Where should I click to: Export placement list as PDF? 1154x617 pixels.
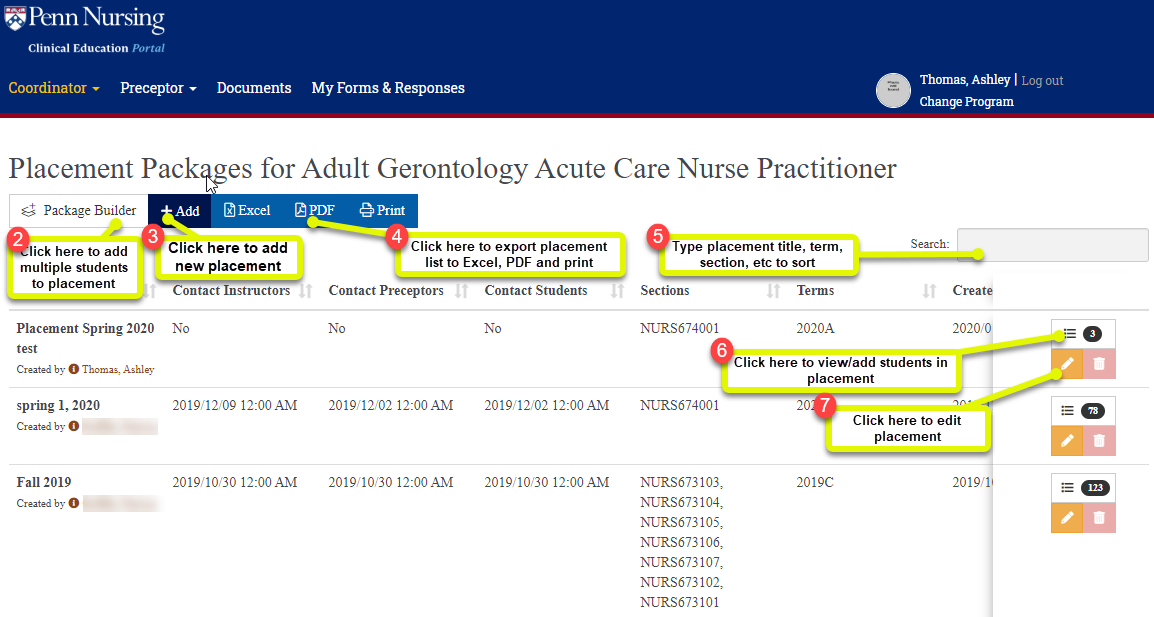[x=314, y=211]
